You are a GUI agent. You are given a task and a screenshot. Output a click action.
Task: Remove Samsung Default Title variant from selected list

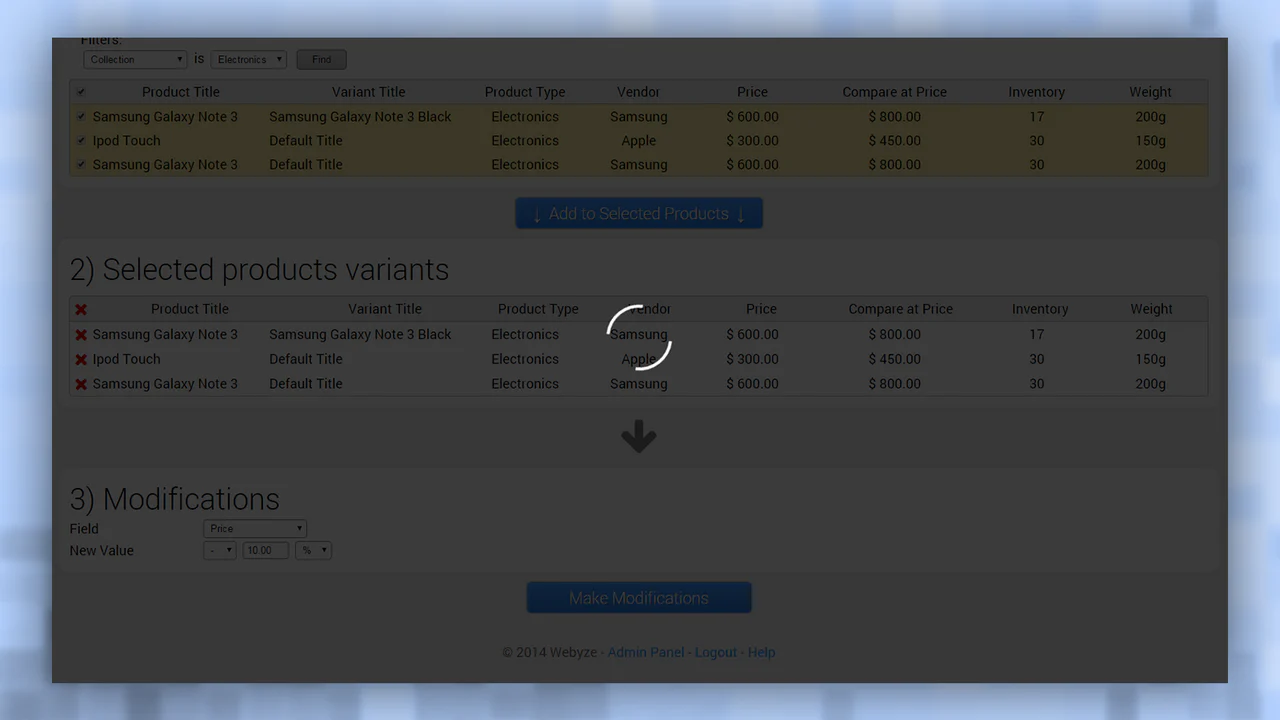[x=81, y=384]
